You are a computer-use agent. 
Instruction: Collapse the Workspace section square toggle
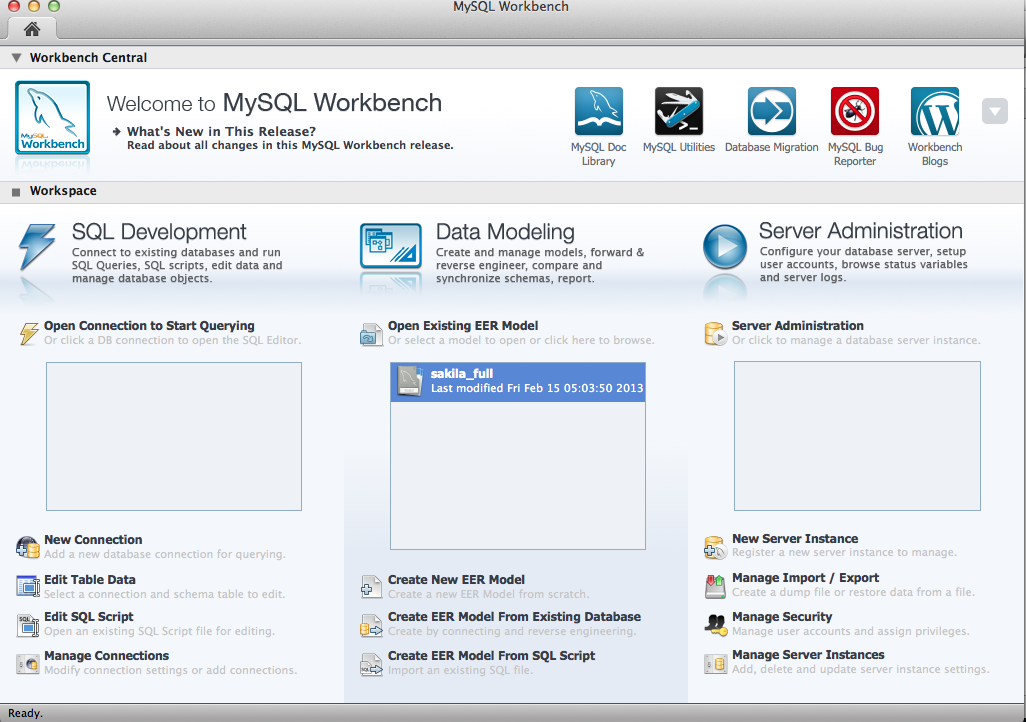16,192
